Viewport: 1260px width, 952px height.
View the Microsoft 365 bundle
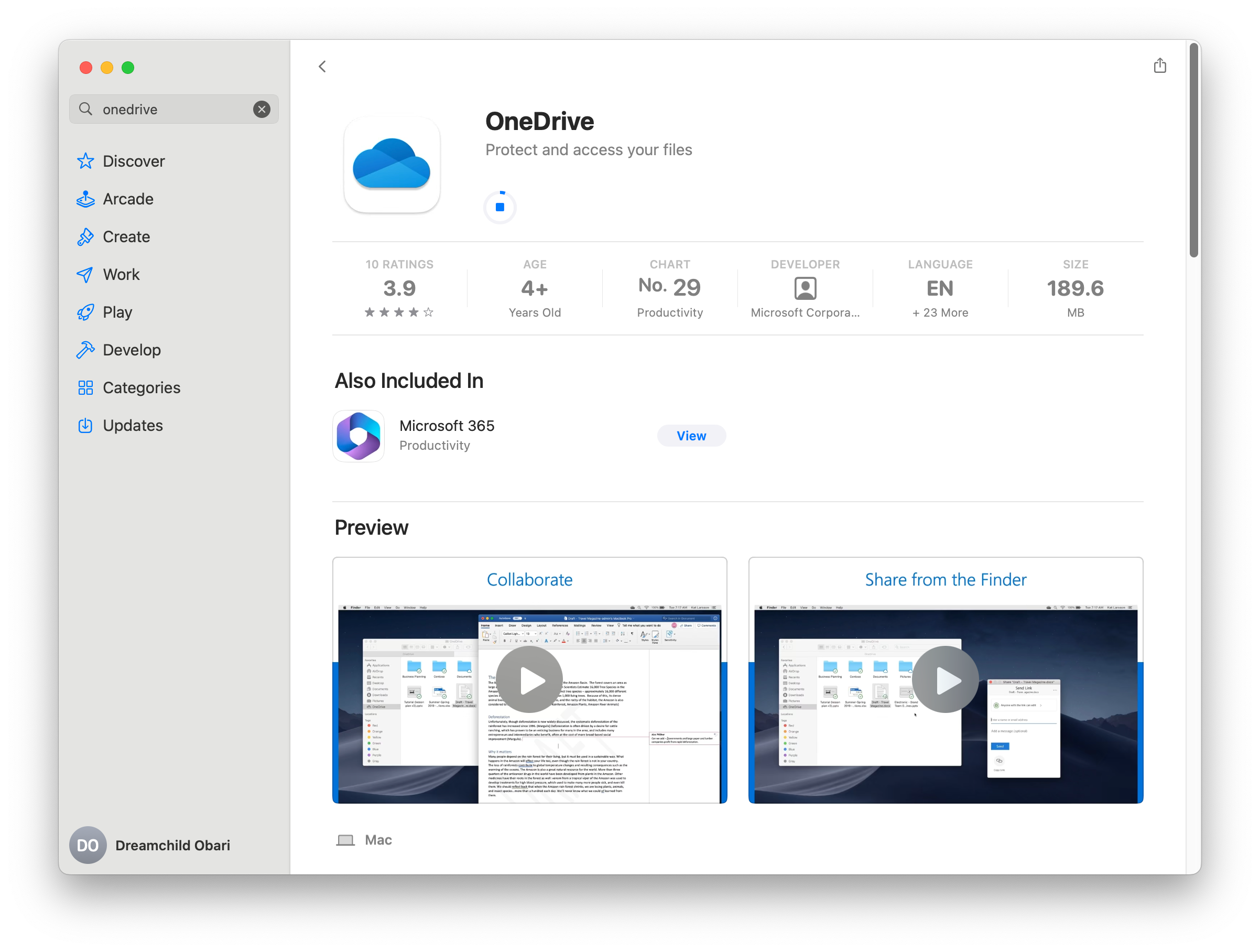[x=691, y=435]
